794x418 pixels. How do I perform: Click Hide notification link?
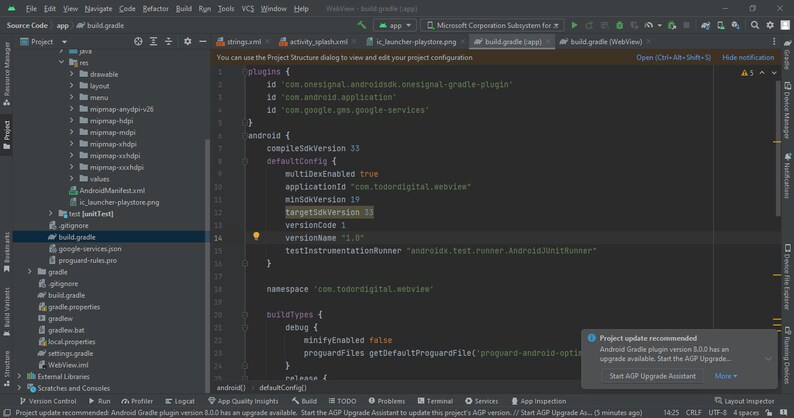pos(748,58)
